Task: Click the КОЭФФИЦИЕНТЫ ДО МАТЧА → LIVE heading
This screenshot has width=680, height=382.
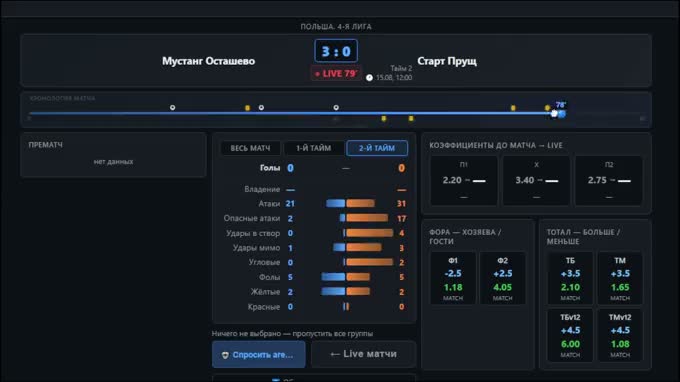Action: point(496,146)
